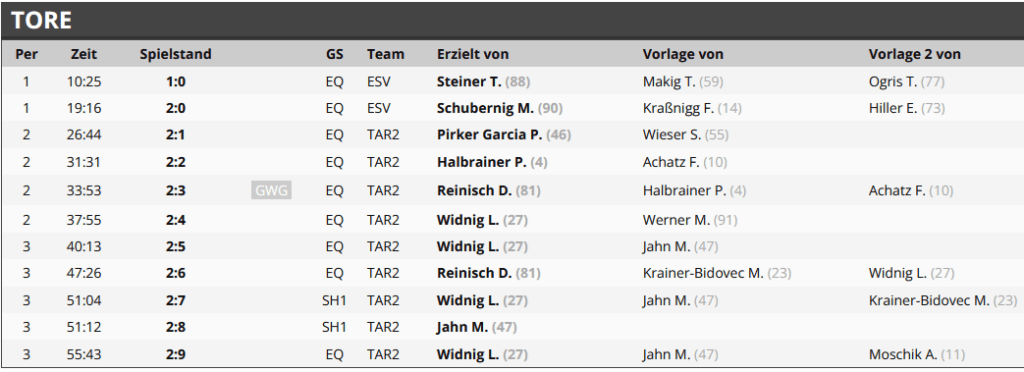Viewport: 1024px width, 372px height.
Task: Click the Zeit column header
Action: pos(84,54)
